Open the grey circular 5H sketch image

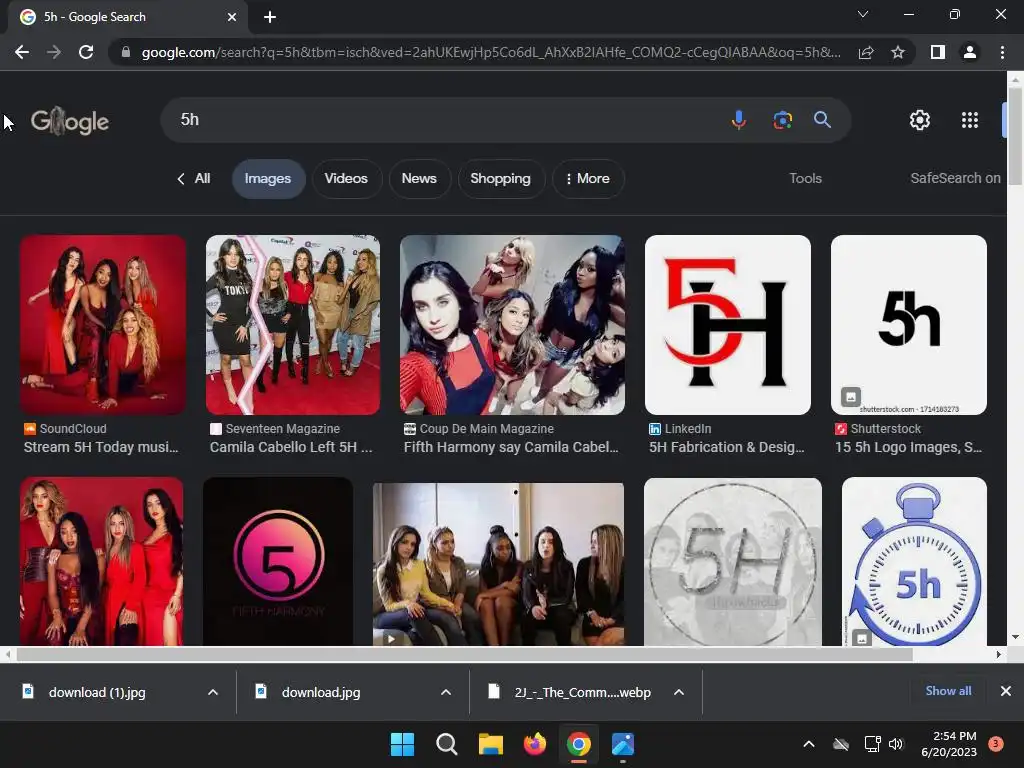pyautogui.click(x=733, y=562)
